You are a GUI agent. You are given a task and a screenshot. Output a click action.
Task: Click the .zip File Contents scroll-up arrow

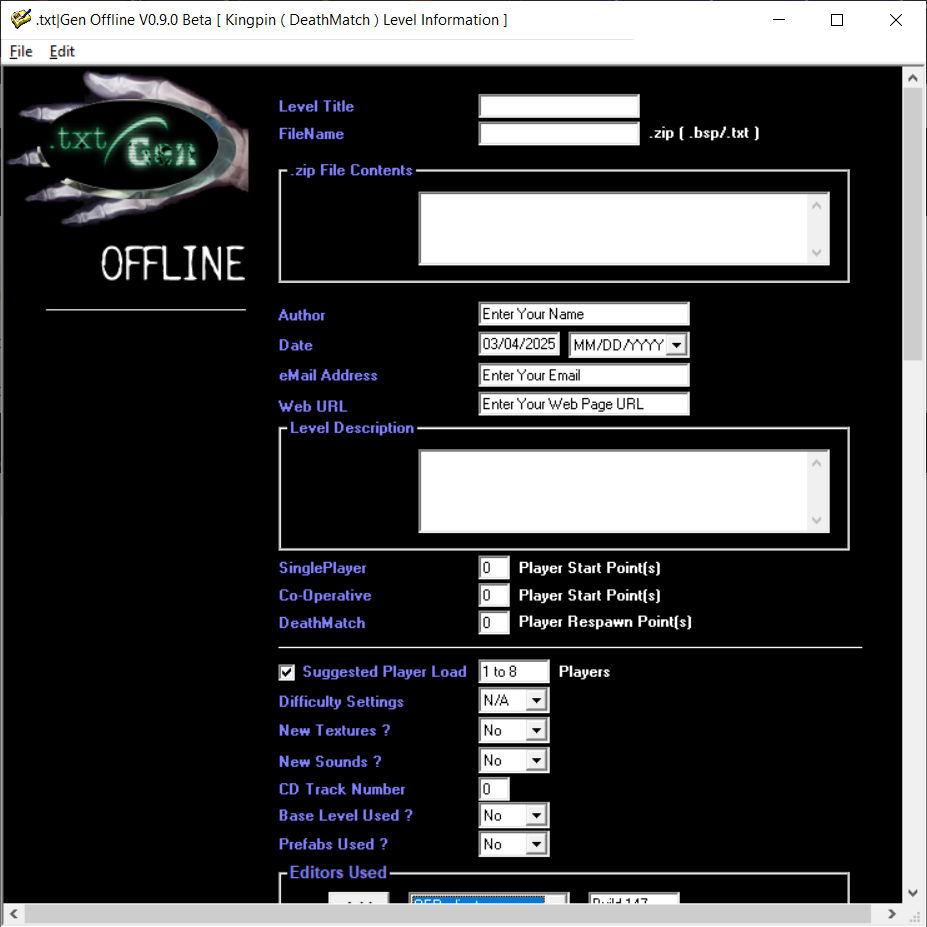pyautogui.click(x=817, y=206)
